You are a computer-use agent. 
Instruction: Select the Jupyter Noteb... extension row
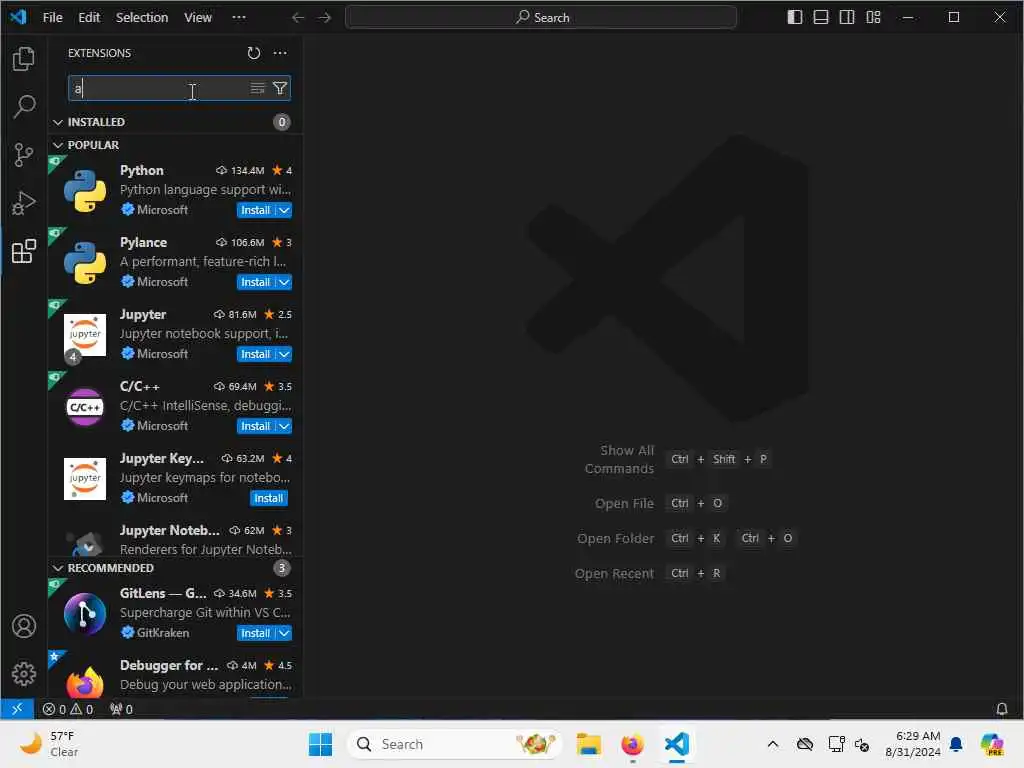click(x=175, y=538)
